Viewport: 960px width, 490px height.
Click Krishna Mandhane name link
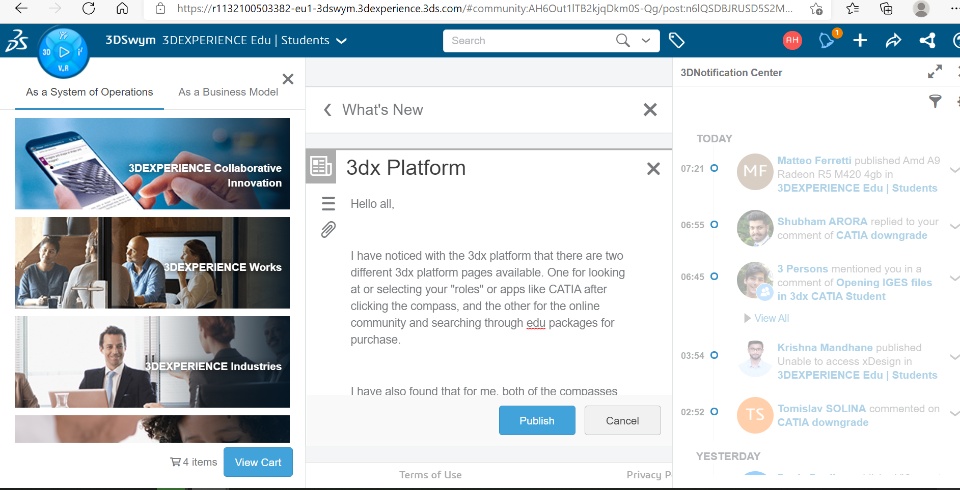coord(827,347)
